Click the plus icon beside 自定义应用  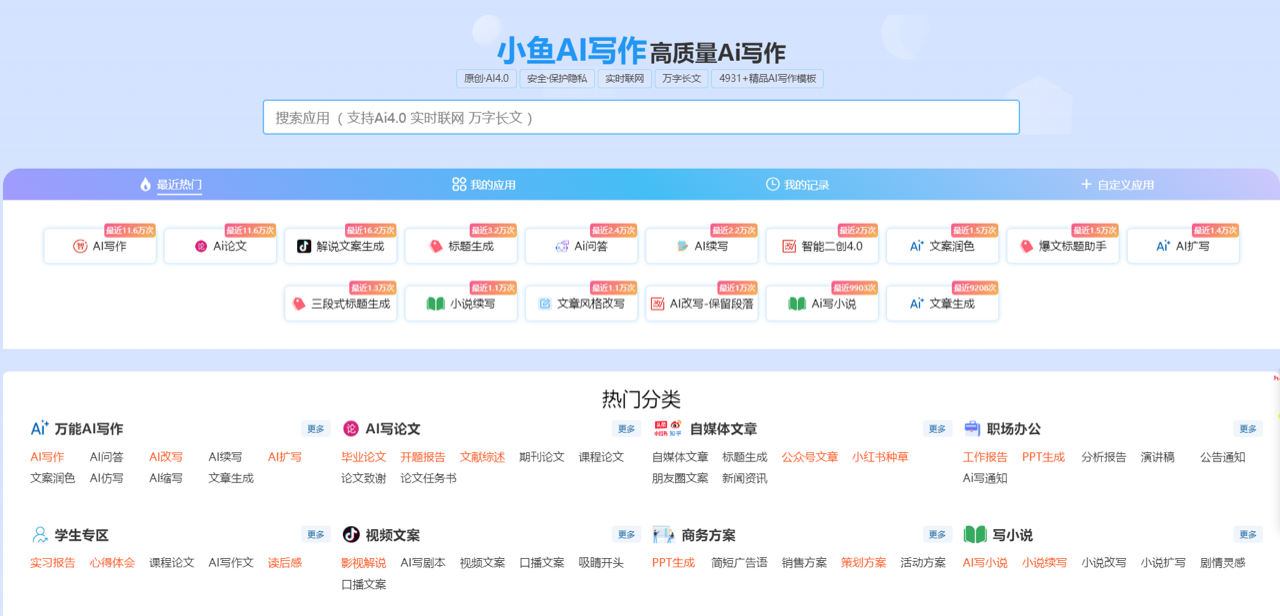[x=1086, y=184]
